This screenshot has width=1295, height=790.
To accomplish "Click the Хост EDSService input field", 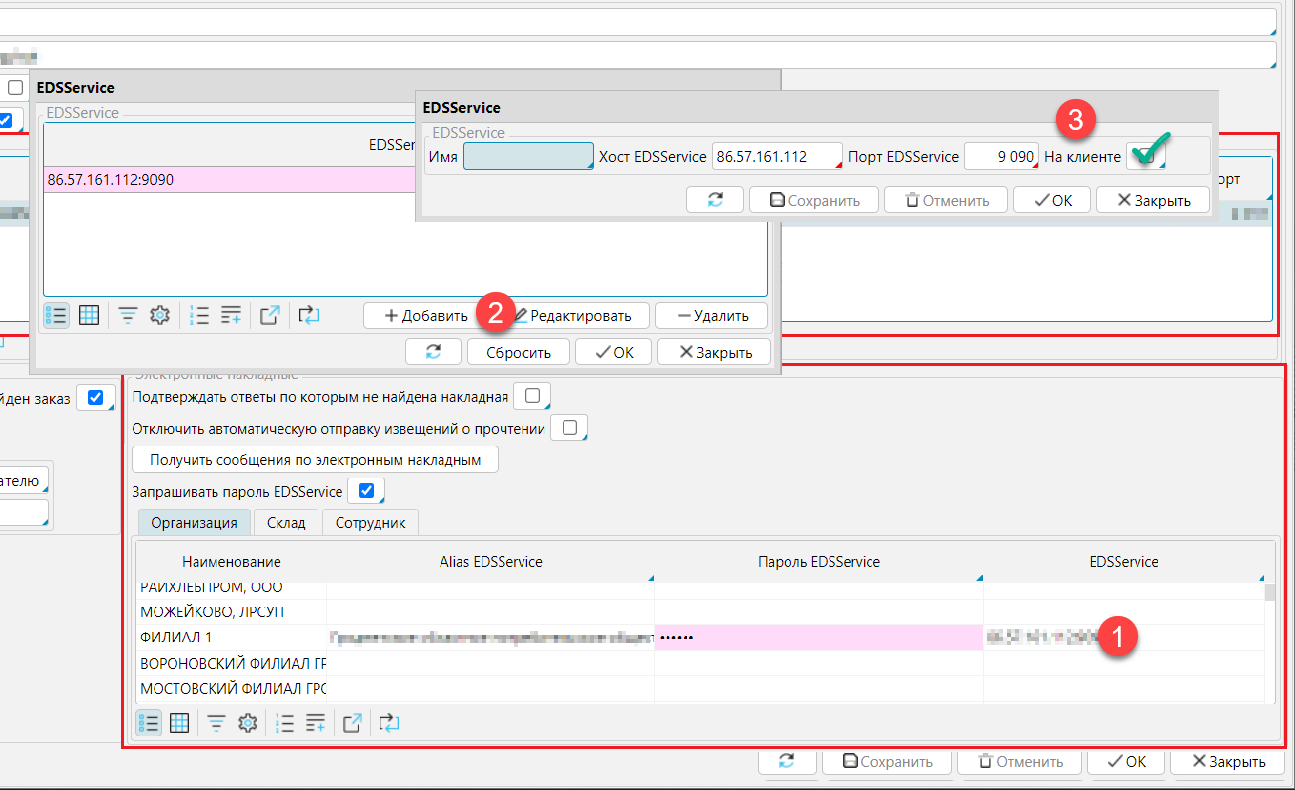I will (775, 157).
